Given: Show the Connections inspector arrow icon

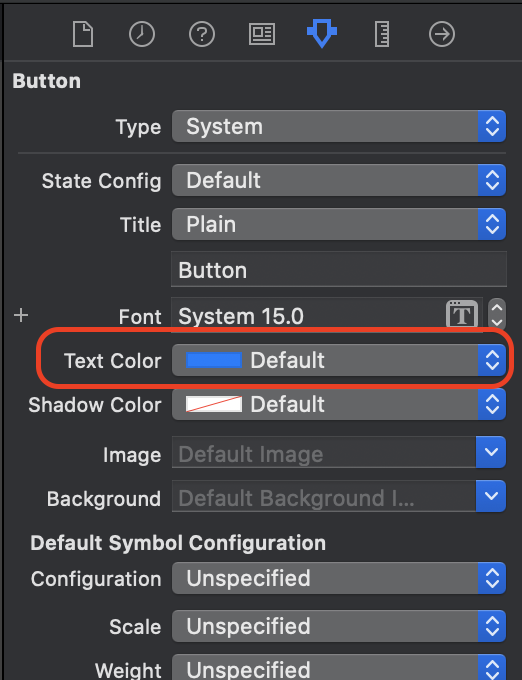Looking at the screenshot, I should 442,34.
